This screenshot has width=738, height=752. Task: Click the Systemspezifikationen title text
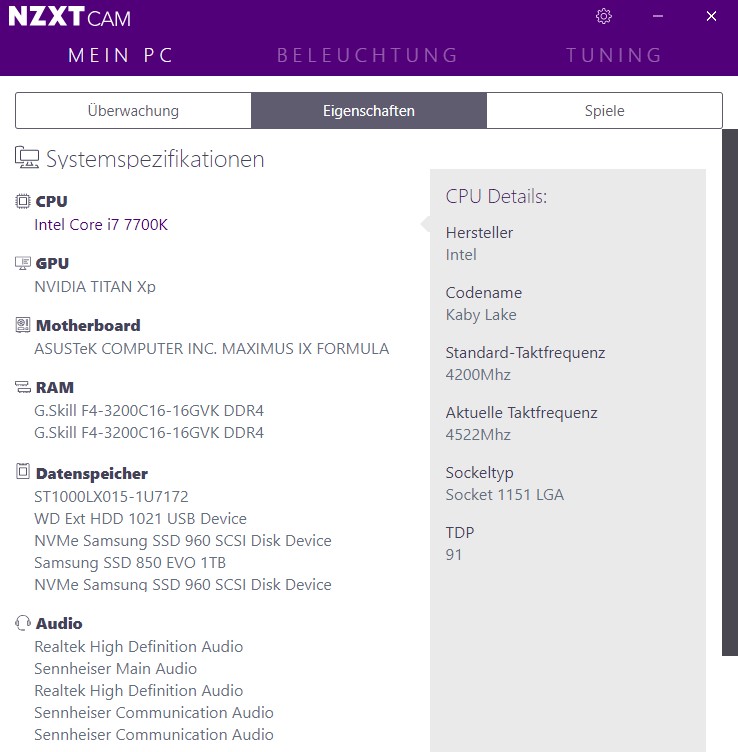pos(155,159)
